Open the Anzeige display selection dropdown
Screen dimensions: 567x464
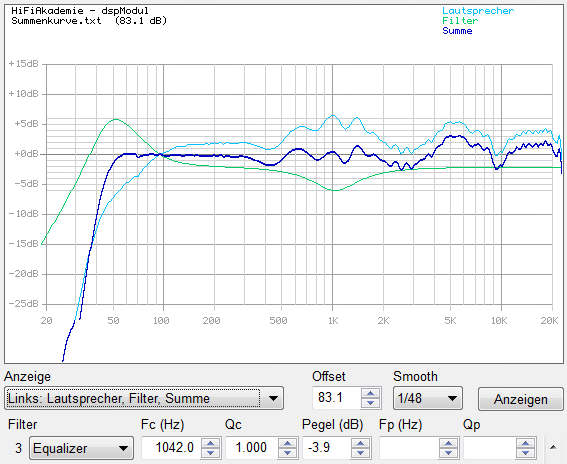click(x=144, y=398)
